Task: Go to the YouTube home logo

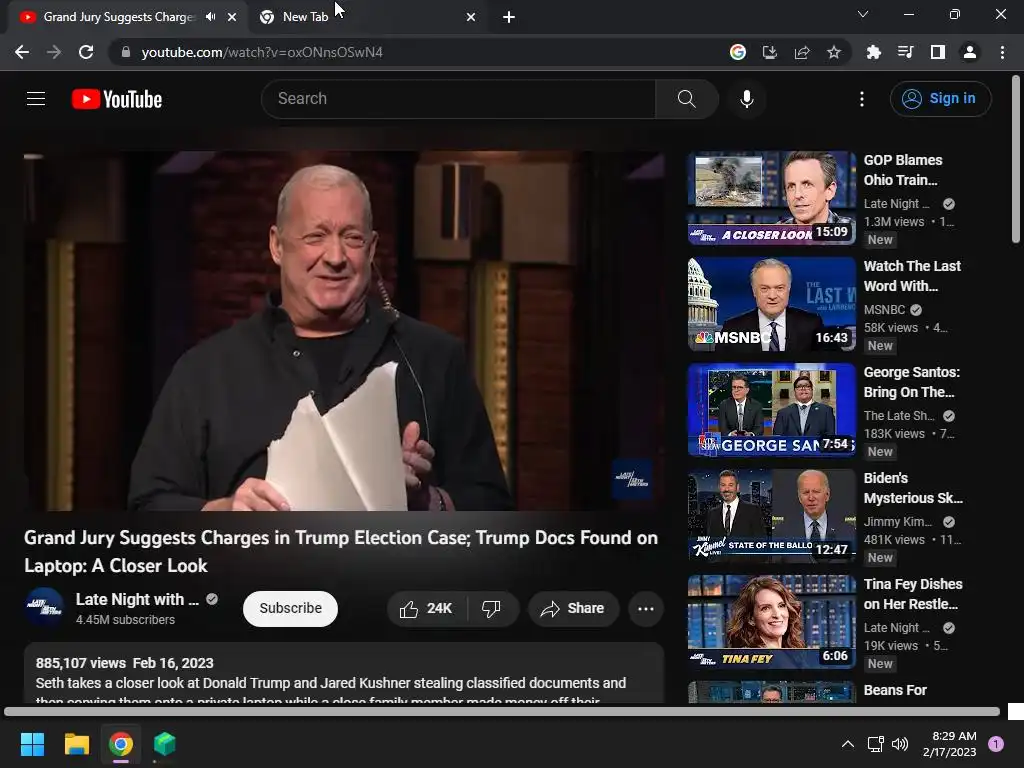Action: [117, 99]
